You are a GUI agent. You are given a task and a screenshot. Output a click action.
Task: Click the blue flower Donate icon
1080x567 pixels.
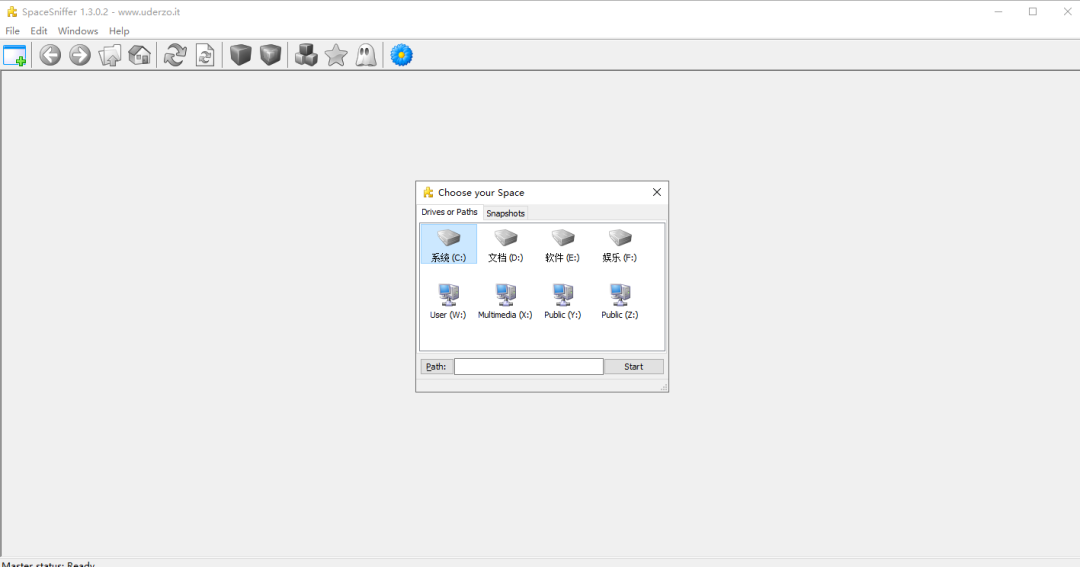pos(402,55)
